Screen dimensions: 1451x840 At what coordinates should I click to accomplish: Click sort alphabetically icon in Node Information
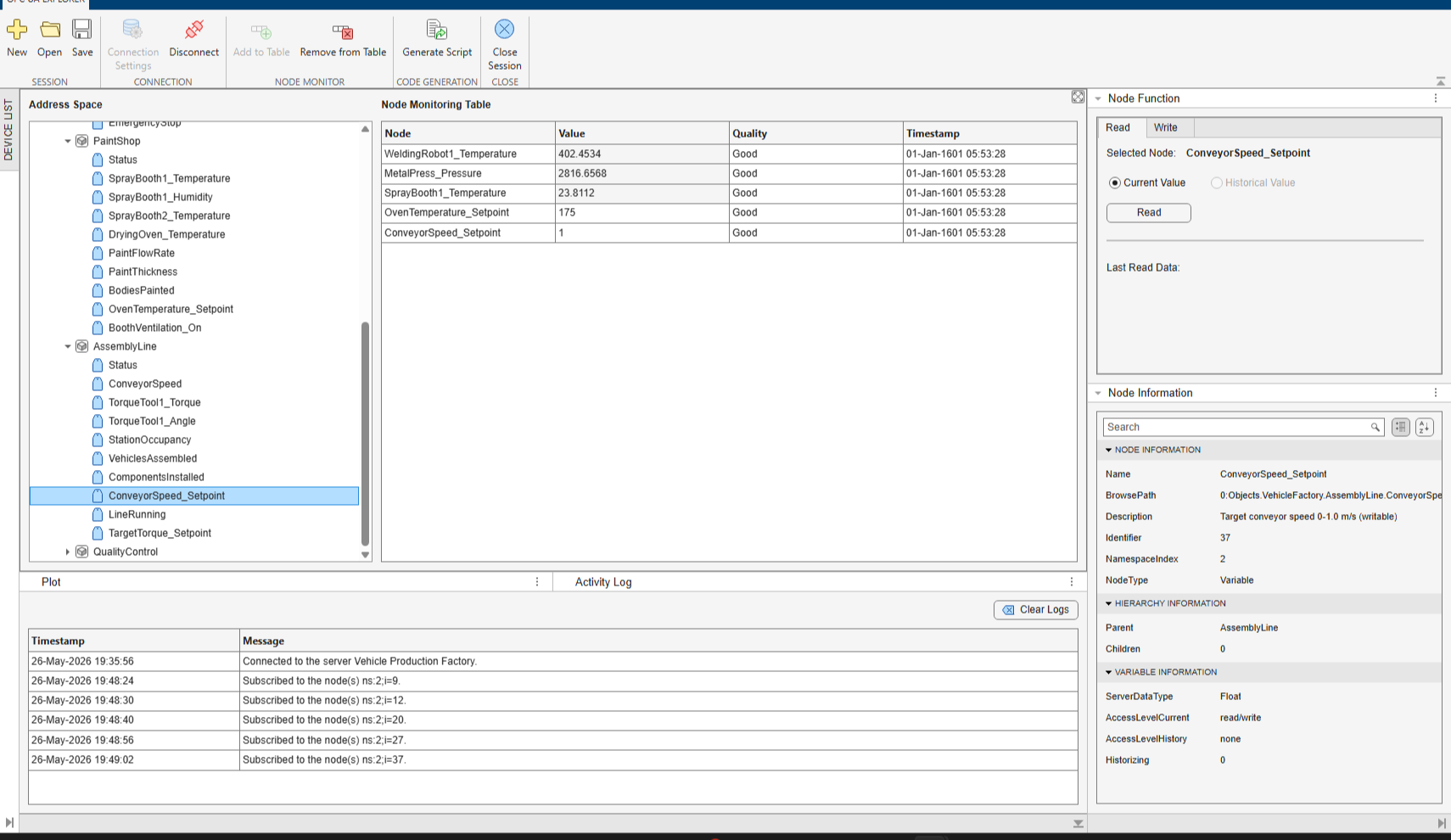(1424, 427)
